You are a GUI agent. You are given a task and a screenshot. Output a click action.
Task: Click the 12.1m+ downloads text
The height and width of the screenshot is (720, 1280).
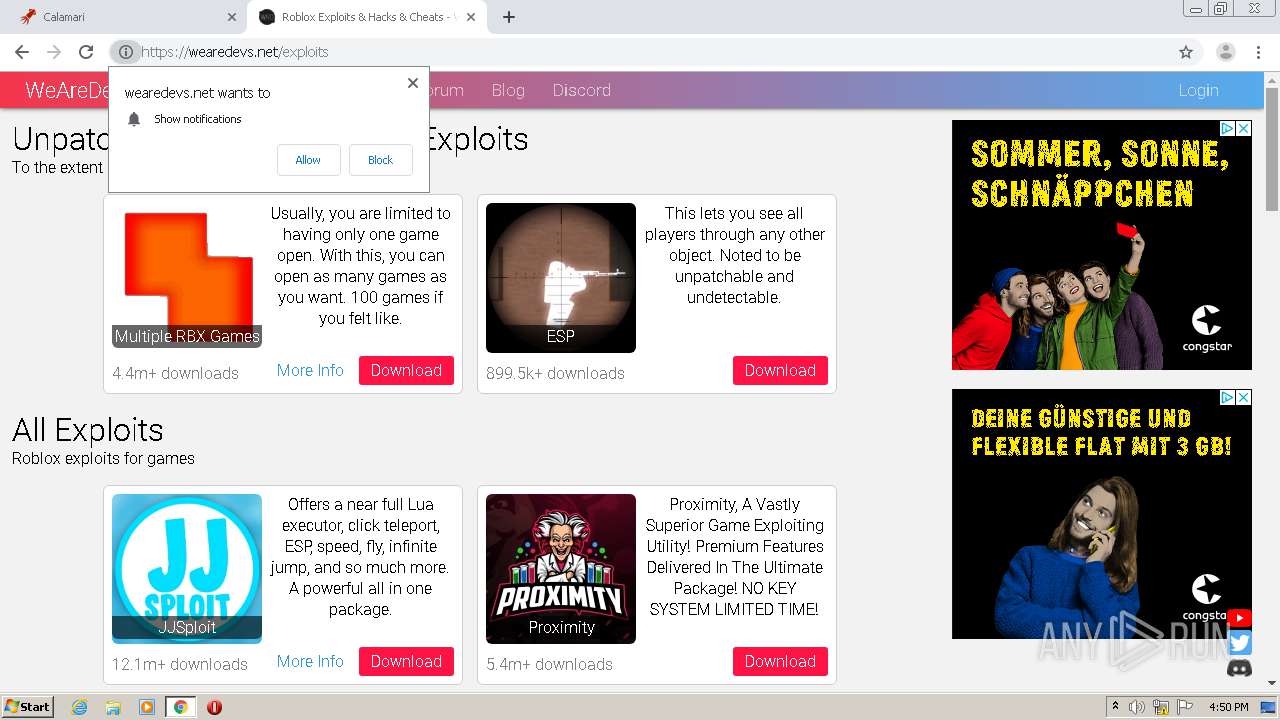[180, 664]
